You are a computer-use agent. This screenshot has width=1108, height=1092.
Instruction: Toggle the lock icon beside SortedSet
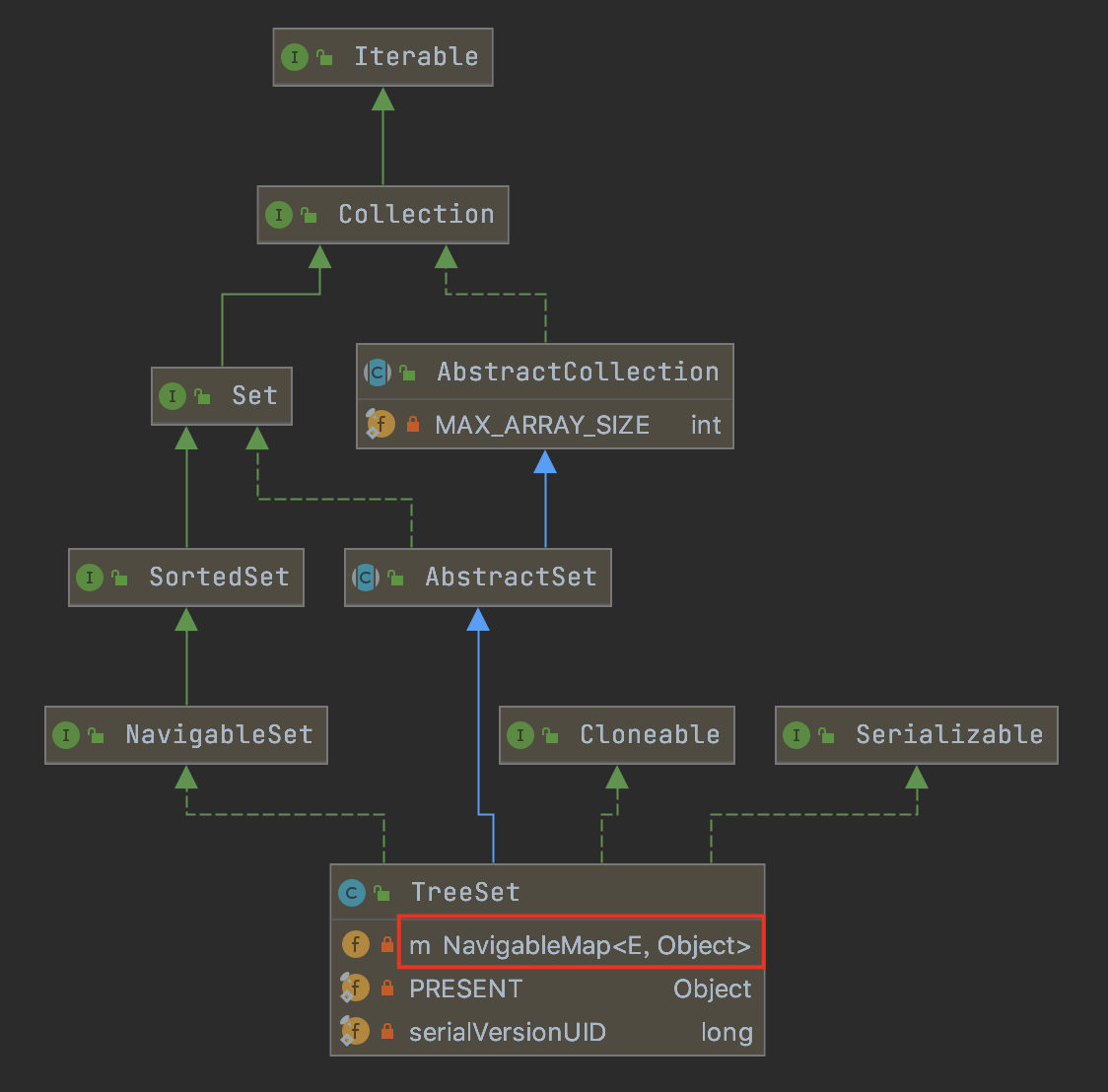click(118, 577)
